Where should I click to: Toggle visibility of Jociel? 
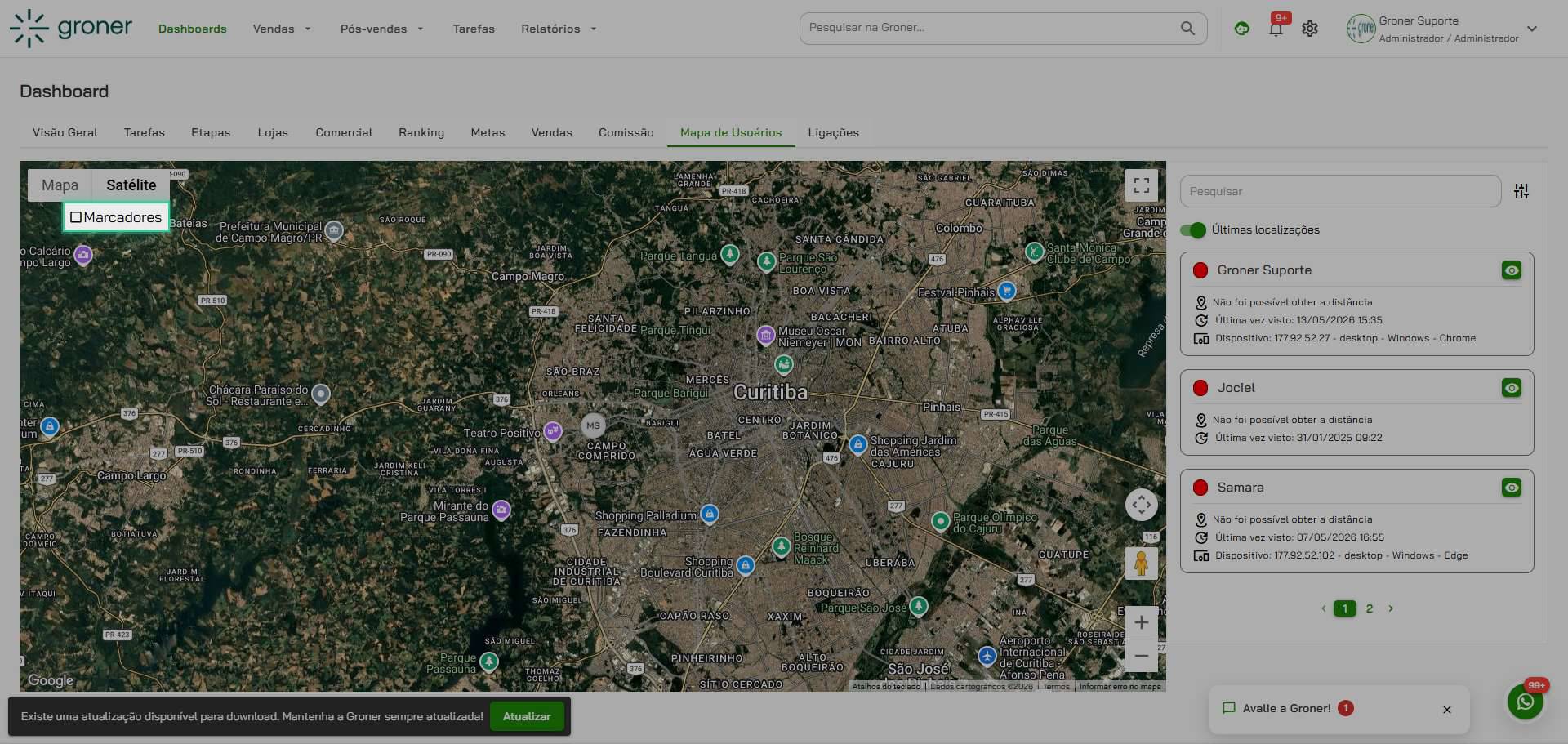(x=1512, y=388)
